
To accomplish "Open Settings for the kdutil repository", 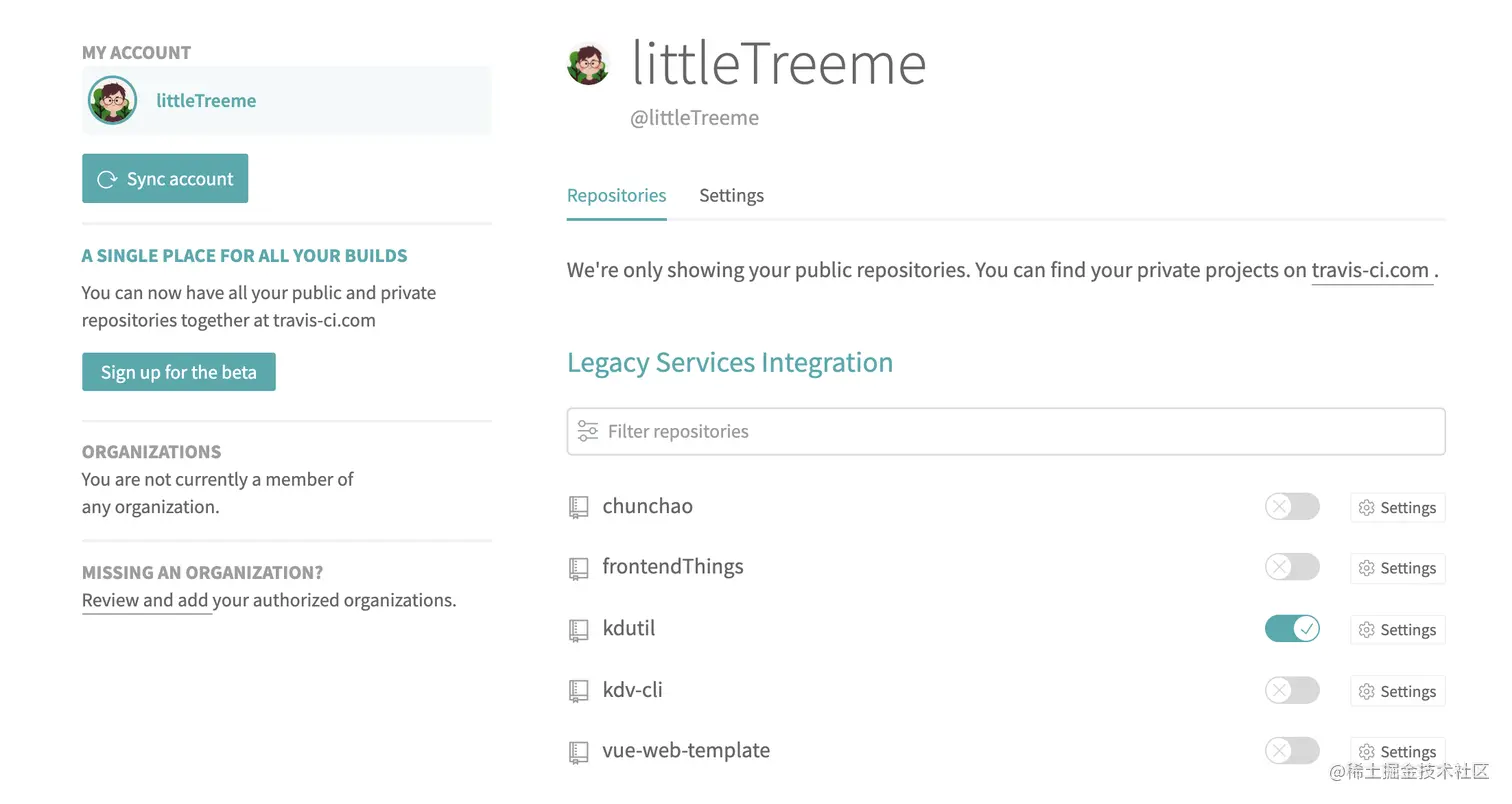I will [x=1397, y=630].
